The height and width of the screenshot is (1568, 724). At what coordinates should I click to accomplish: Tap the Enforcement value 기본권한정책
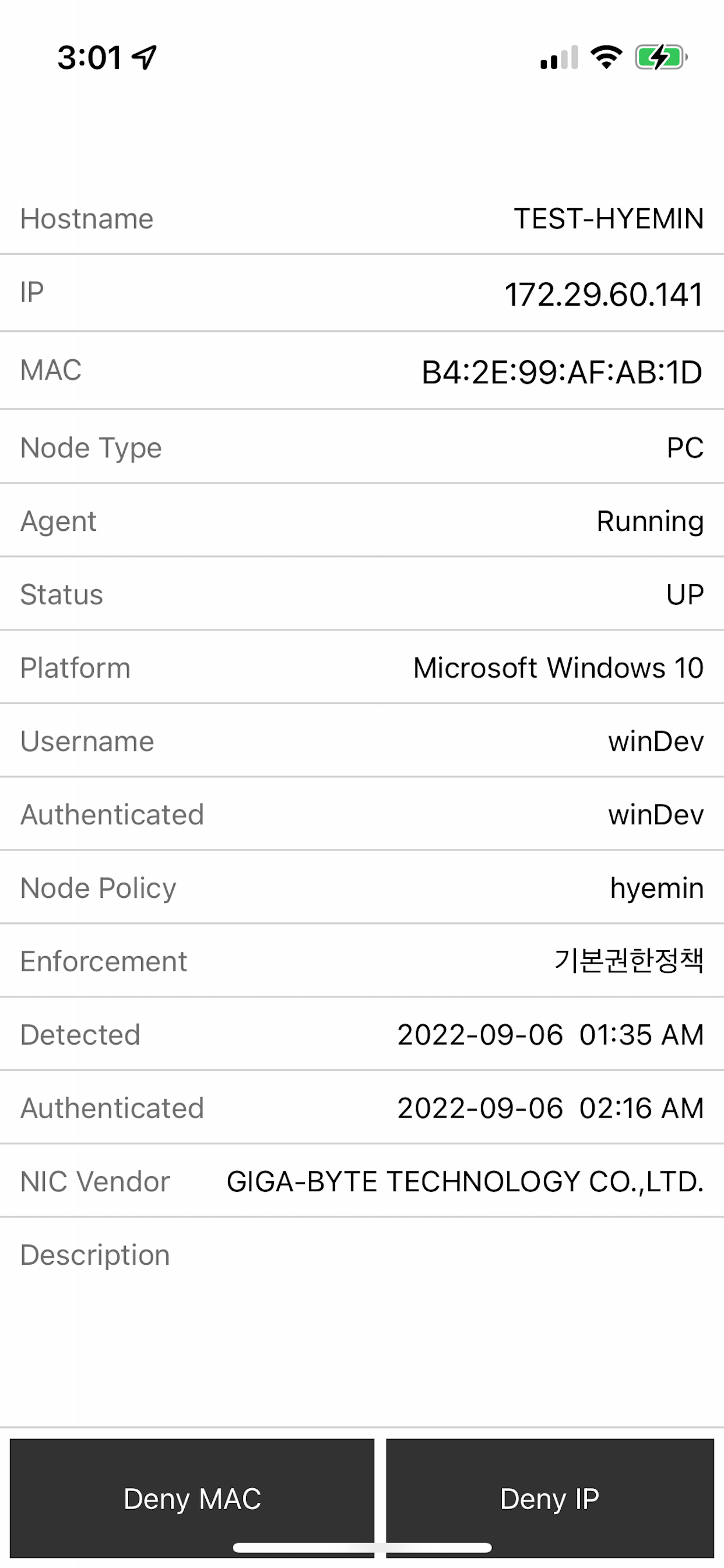629,961
